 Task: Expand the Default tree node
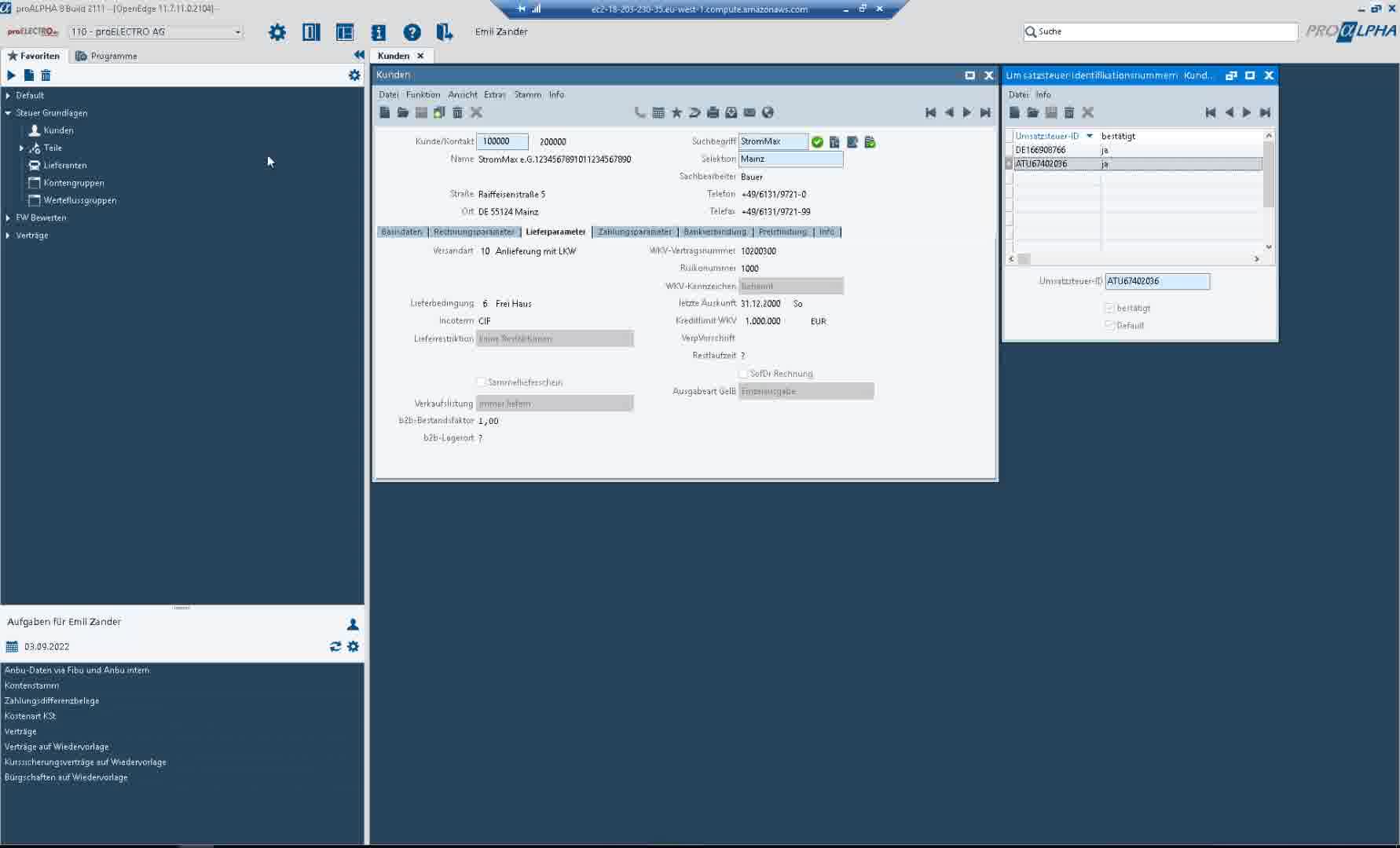pos(8,96)
